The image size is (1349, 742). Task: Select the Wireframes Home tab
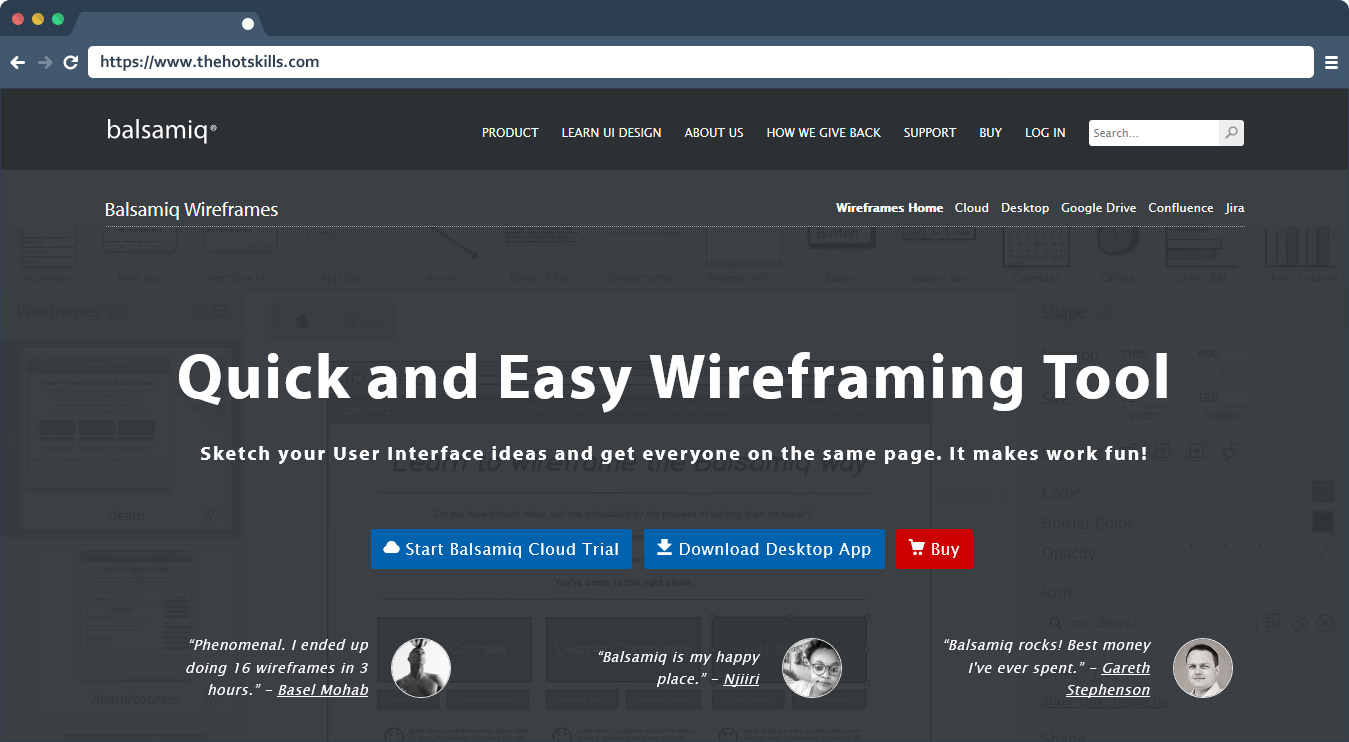889,208
